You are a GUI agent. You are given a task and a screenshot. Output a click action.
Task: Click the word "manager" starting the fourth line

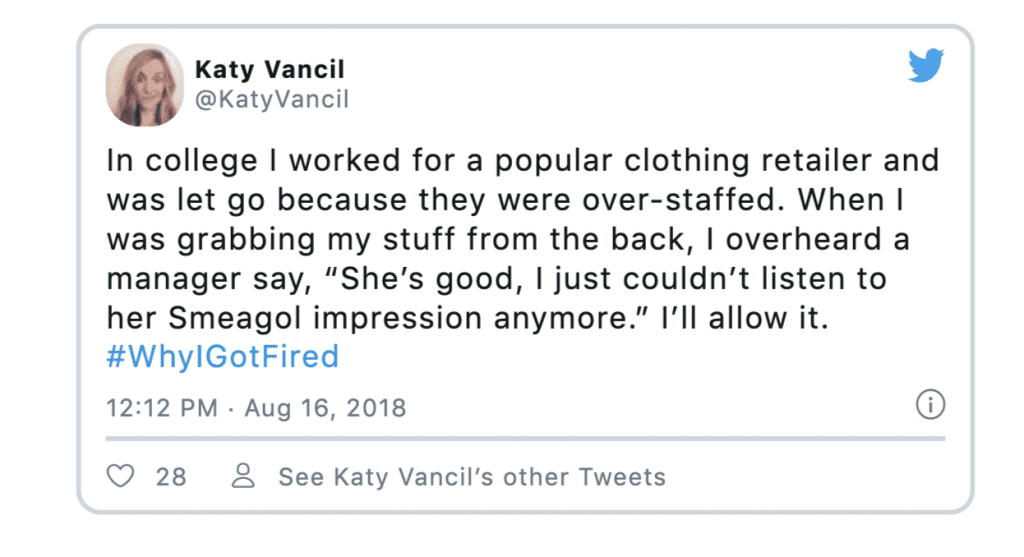[174, 279]
